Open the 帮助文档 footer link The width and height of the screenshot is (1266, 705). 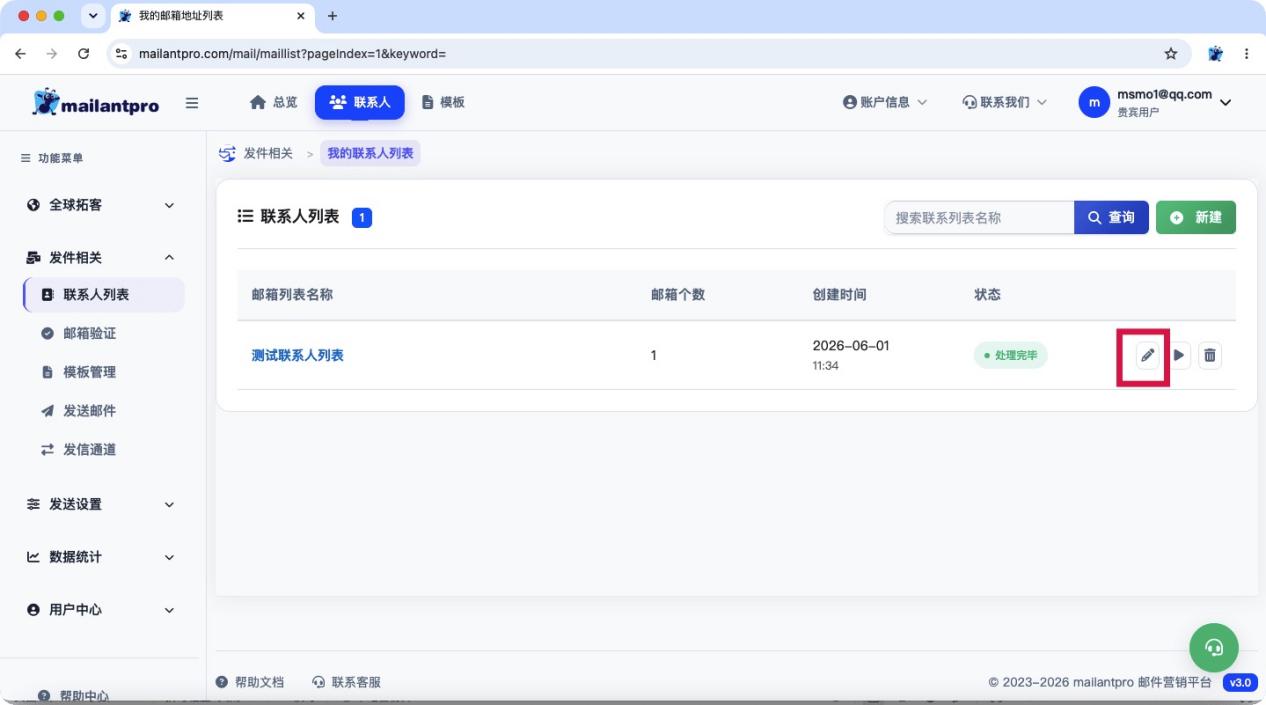pos(251,682)
